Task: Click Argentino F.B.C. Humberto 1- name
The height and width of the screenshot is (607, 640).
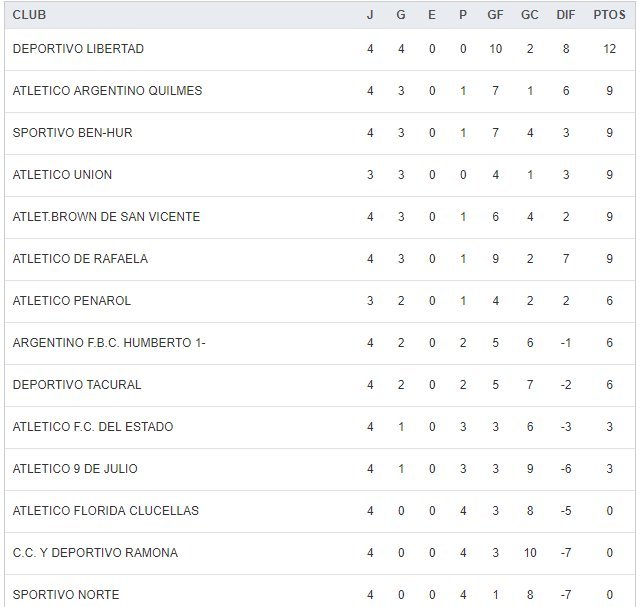Action: tap(110, 343)
